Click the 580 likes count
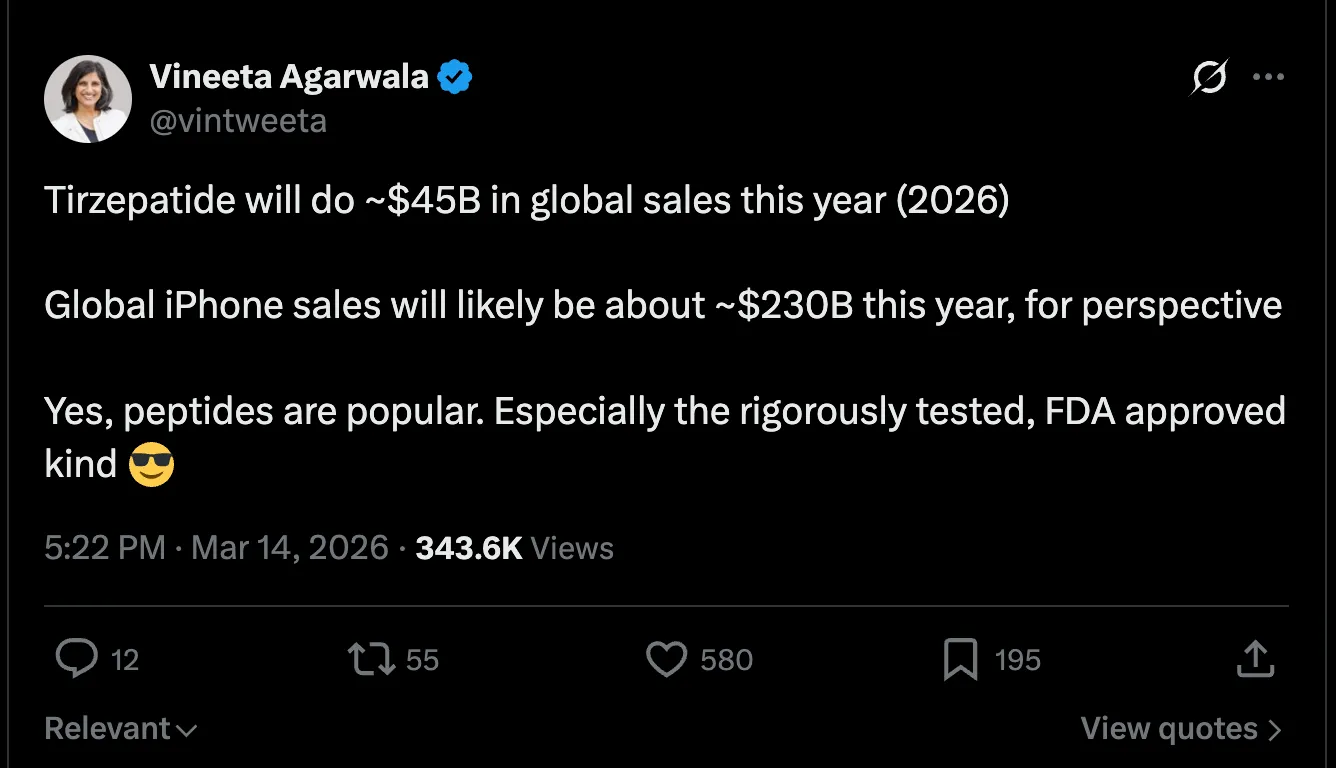Image resolution: width=1336 pixels, height=768 pixels. pos(726,660)
